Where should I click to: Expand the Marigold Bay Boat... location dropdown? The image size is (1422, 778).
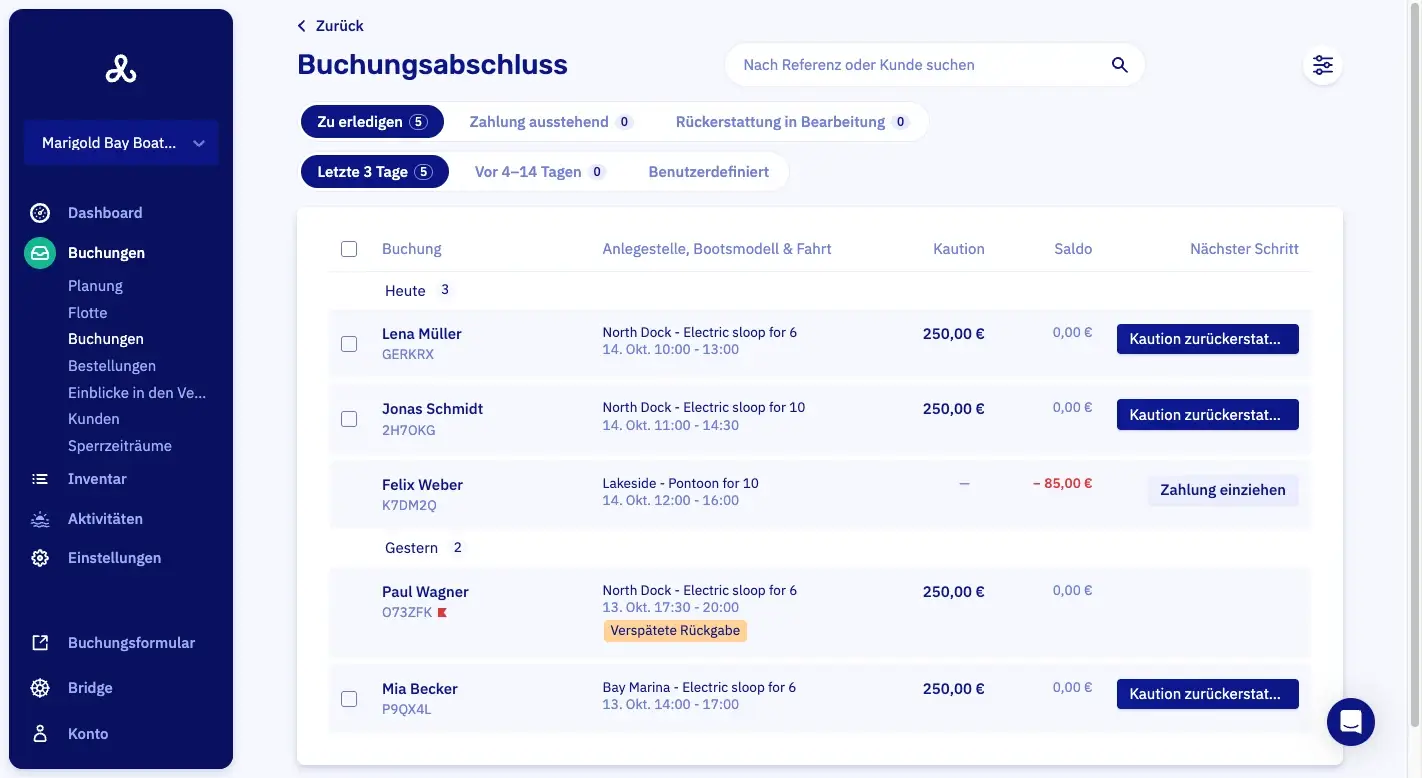pos(121,143)
